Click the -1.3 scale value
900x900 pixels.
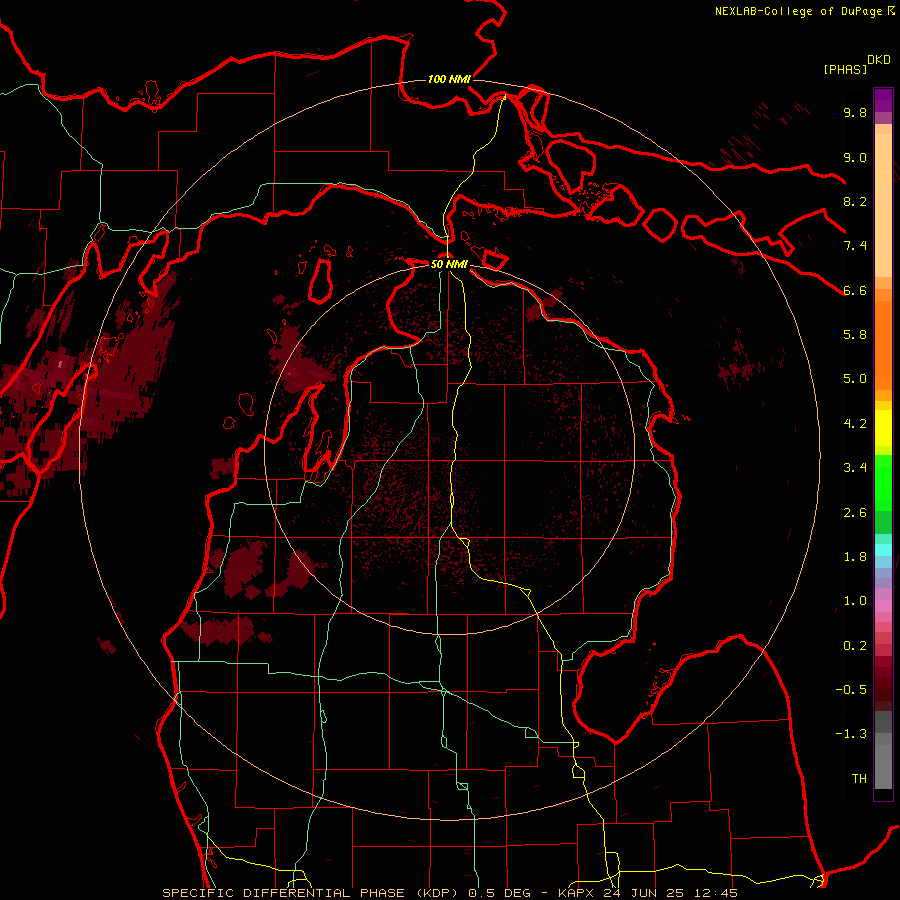(x=851, y=734)
